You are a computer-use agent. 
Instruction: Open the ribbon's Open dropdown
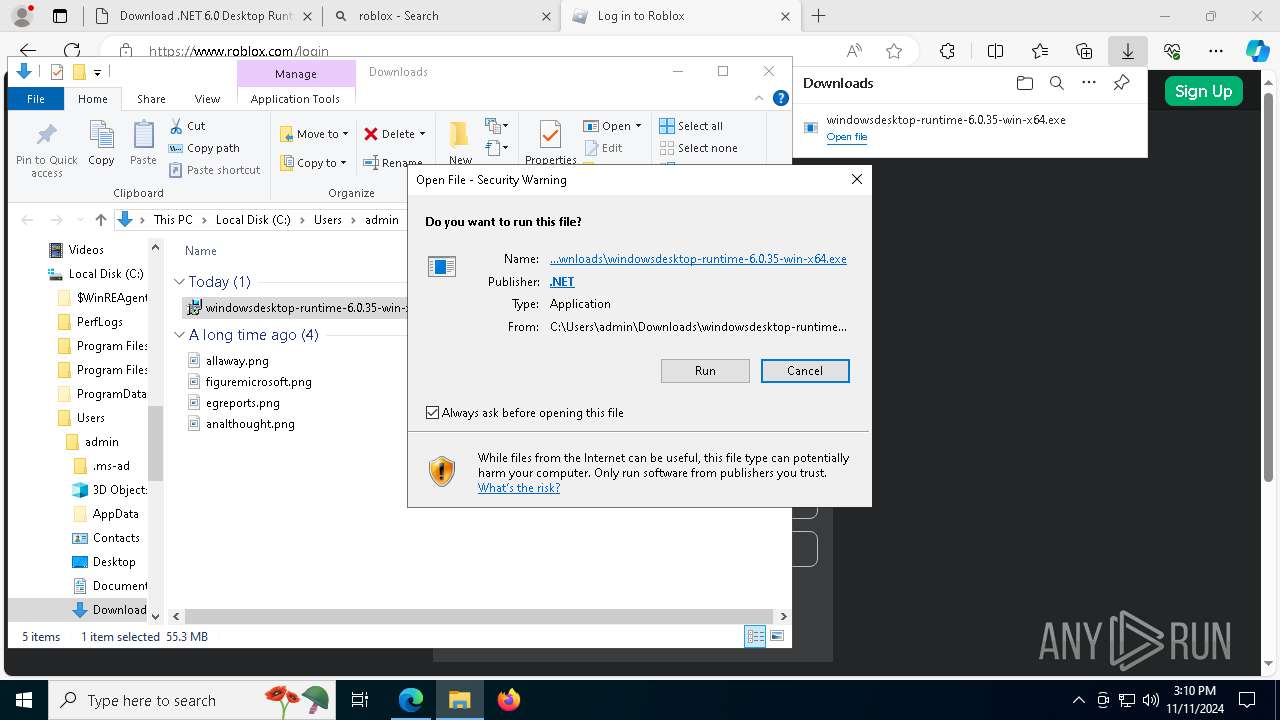coord(612,126)
